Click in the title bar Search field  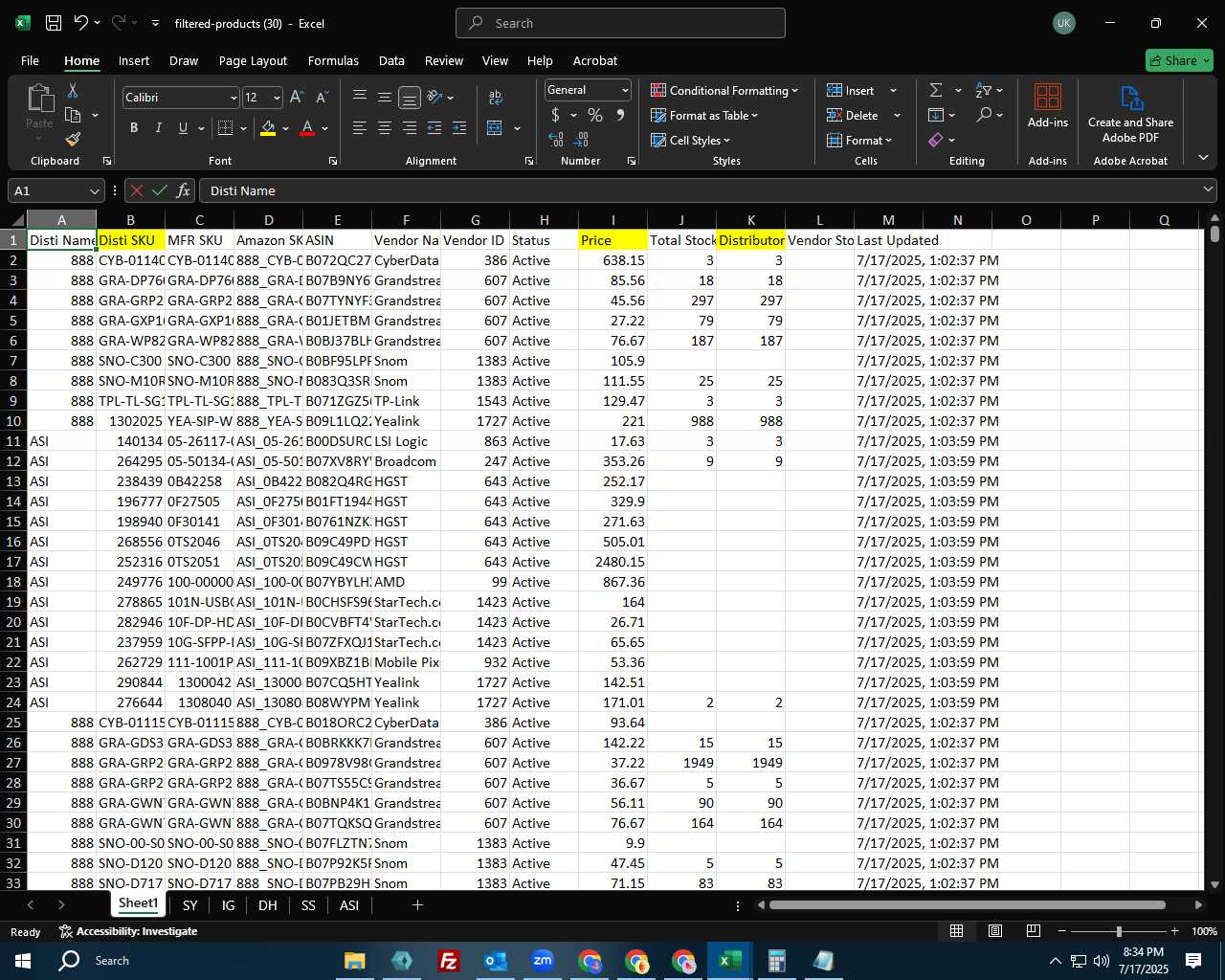(620, 23)
